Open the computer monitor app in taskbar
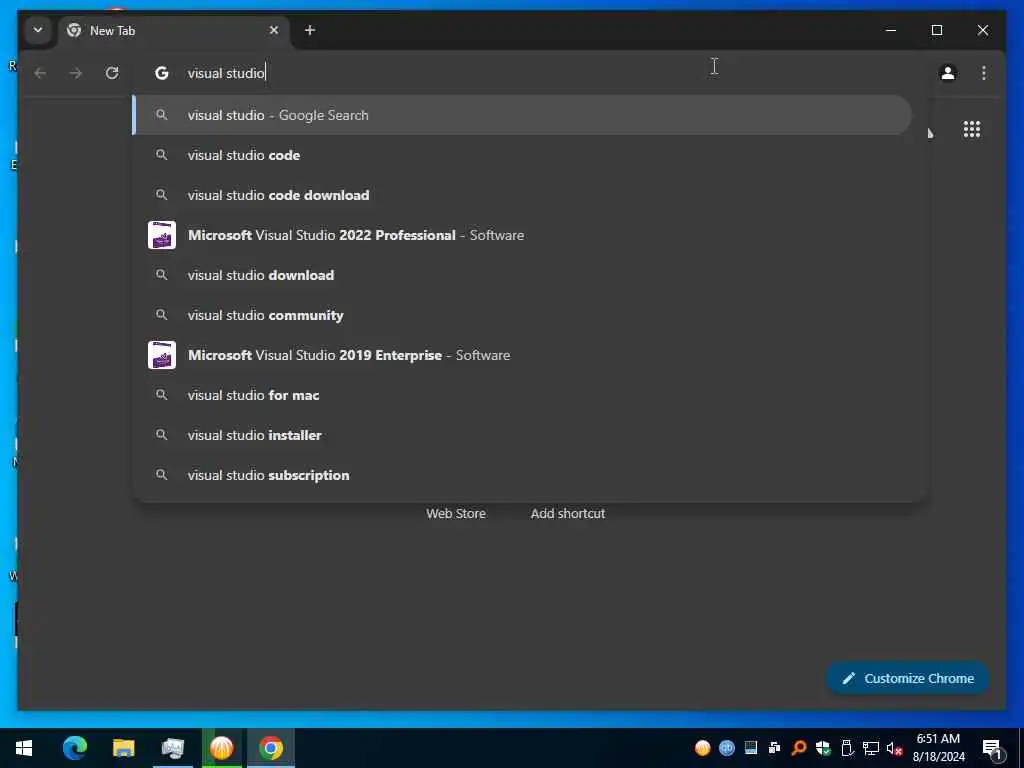 [172, 748]
